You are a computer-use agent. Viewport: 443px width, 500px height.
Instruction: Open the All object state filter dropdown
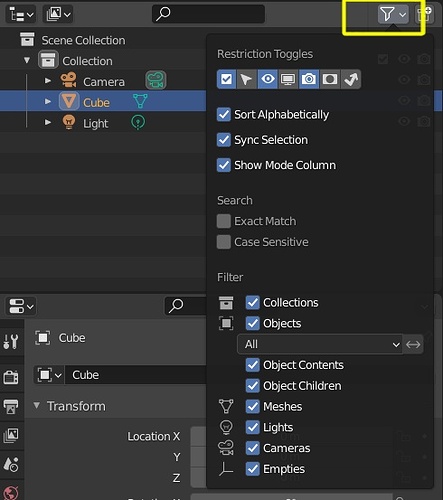[320, 344]
